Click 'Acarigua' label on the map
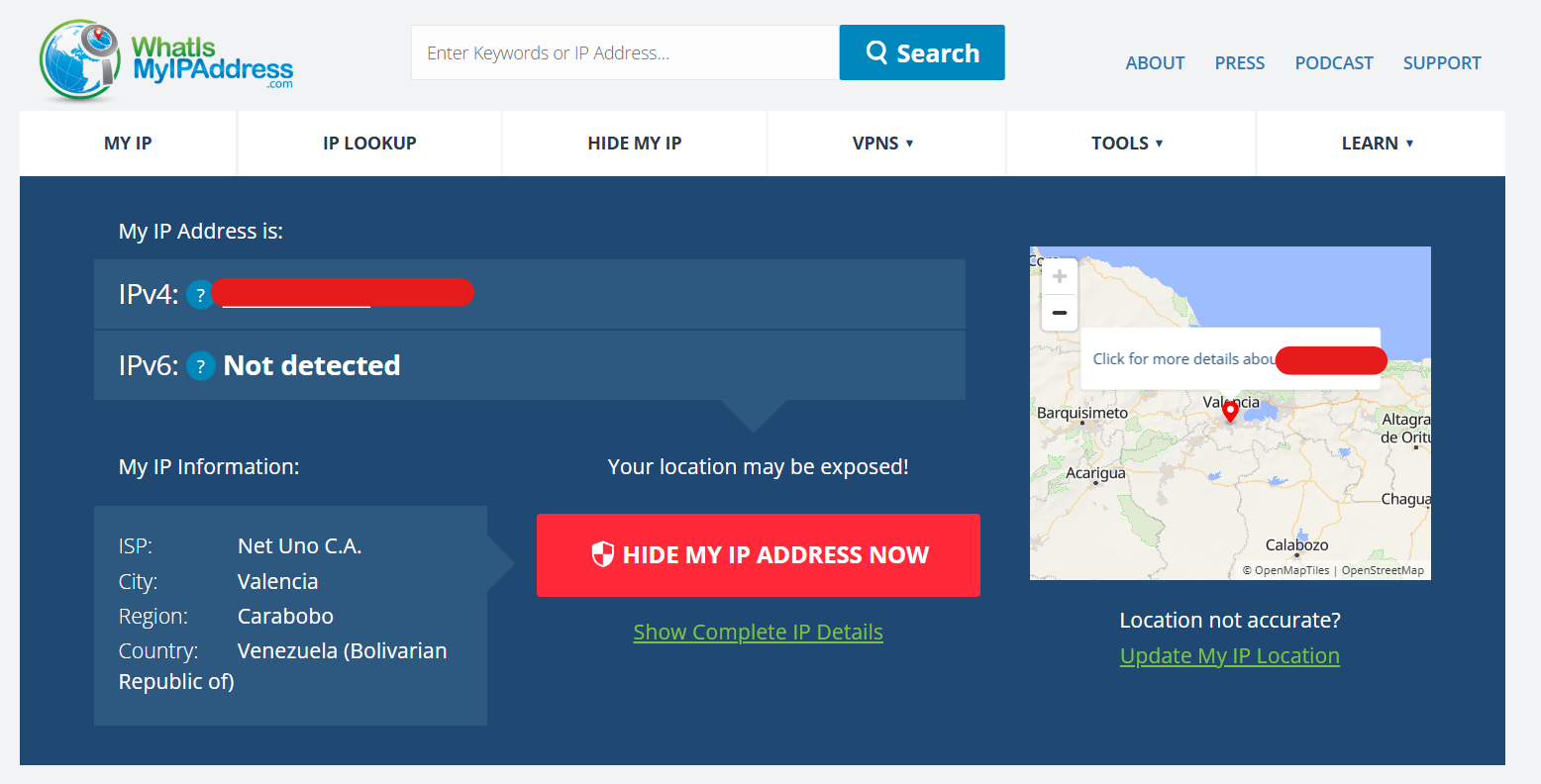 (1095, 473)
